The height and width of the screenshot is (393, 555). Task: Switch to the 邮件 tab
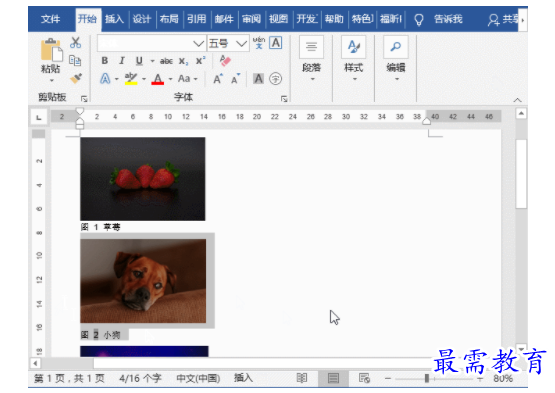[224, 19]
